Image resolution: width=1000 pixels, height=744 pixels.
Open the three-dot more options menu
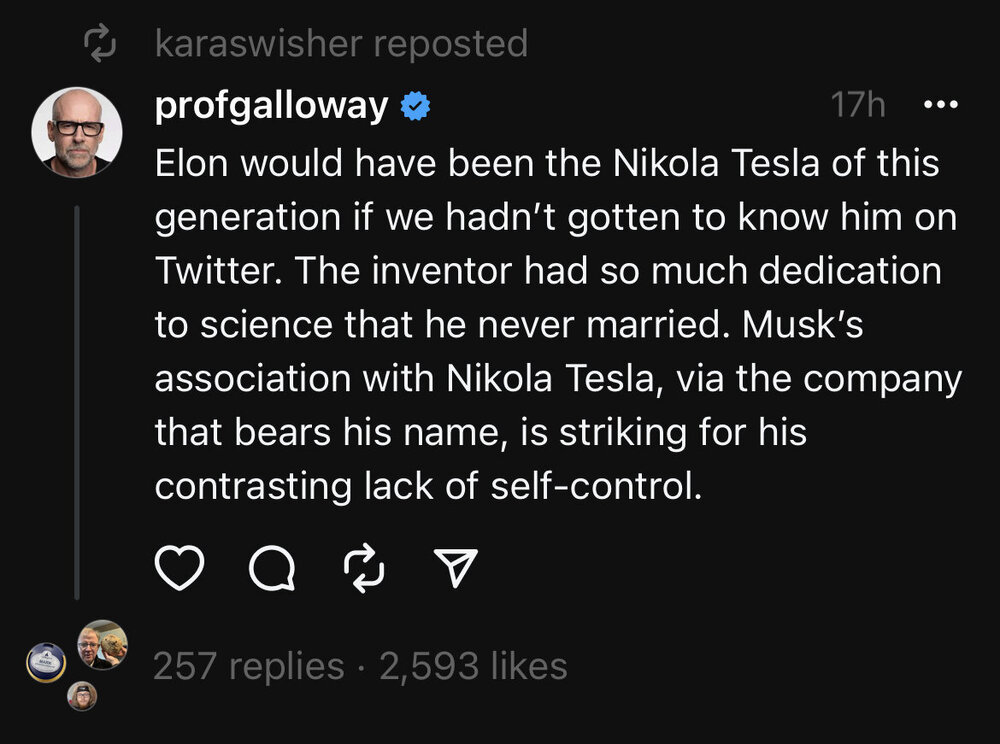point(938,105)
